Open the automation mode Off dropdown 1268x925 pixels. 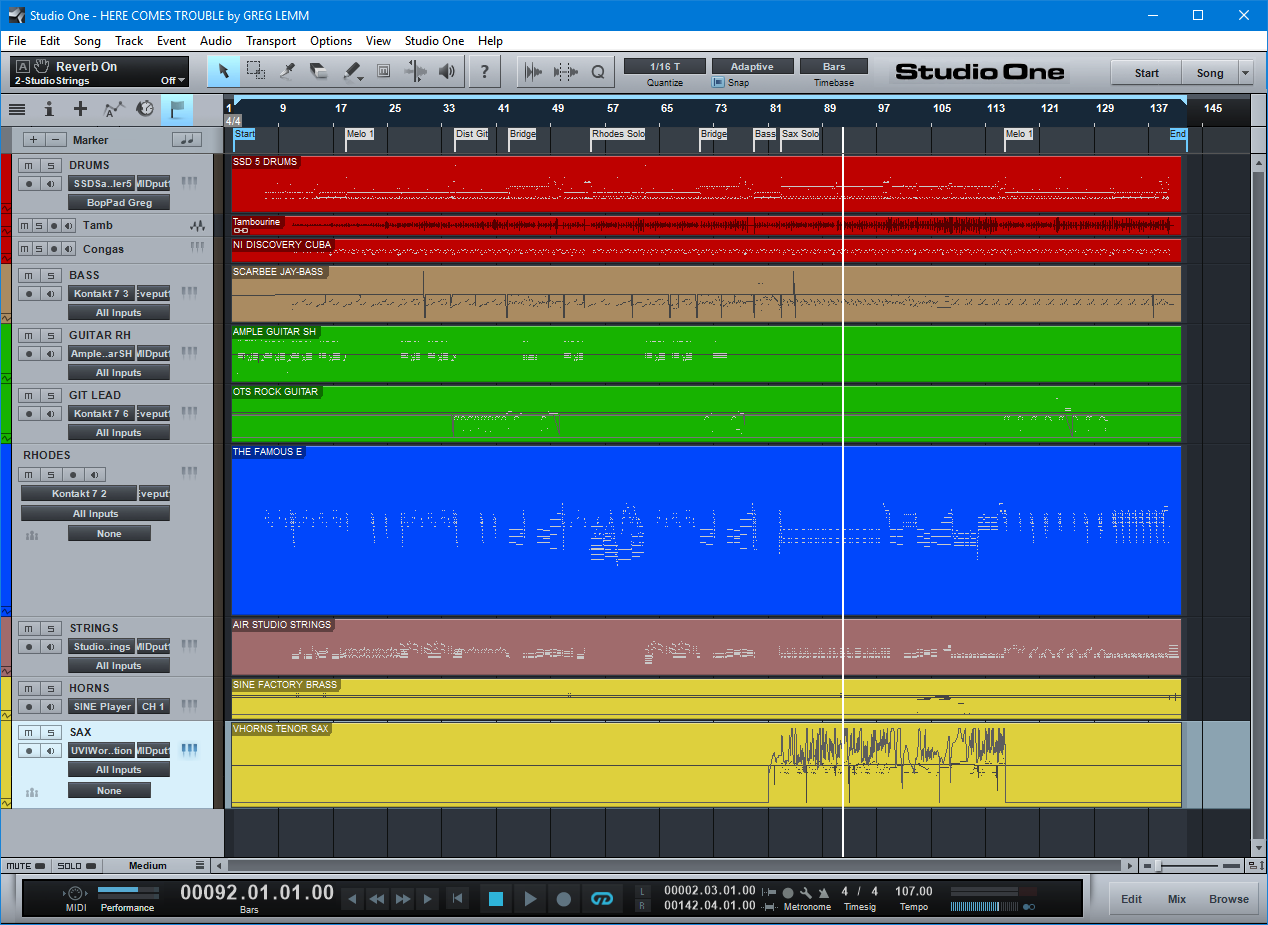click(173, 81)
